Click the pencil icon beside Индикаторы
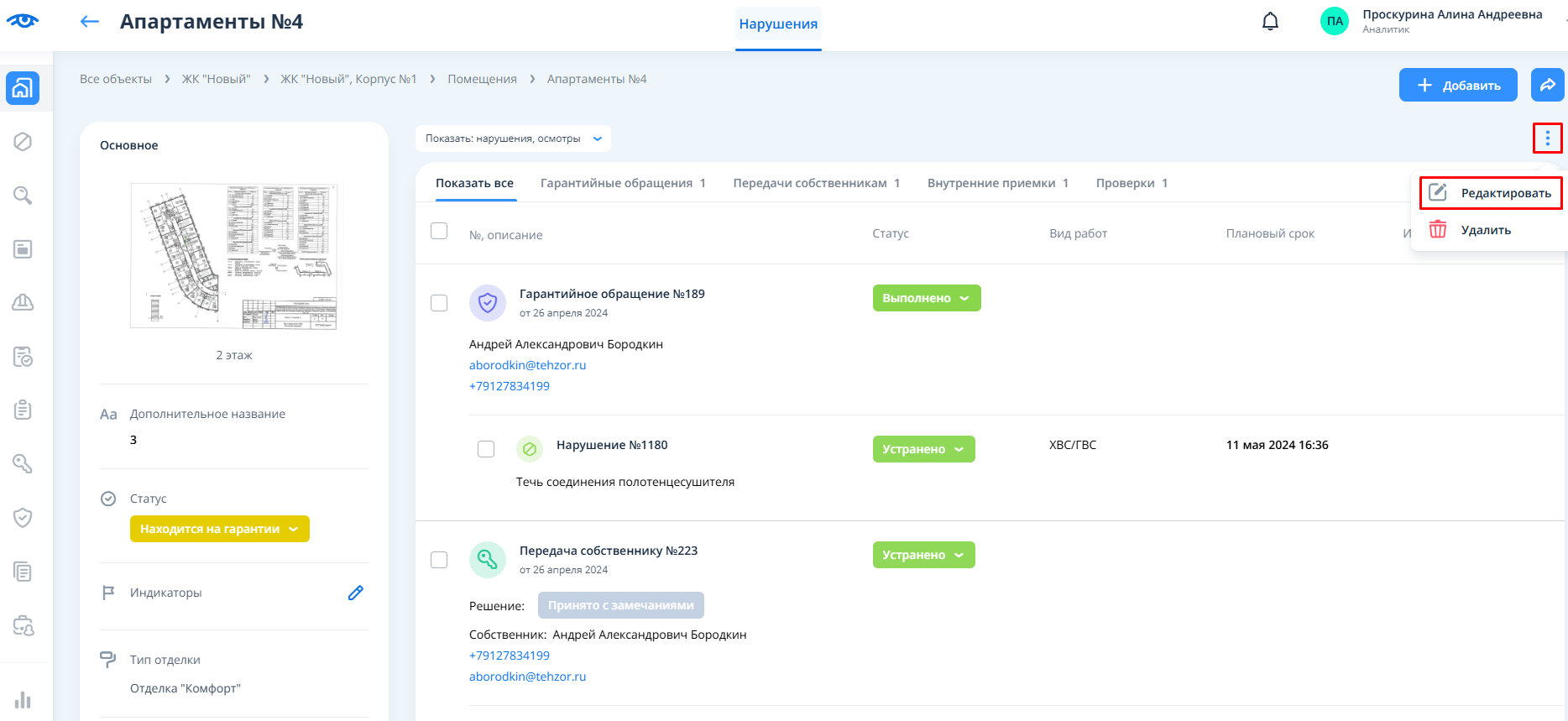The width and height of the screenshot is (1568, 721). click(x=356, y=593)
